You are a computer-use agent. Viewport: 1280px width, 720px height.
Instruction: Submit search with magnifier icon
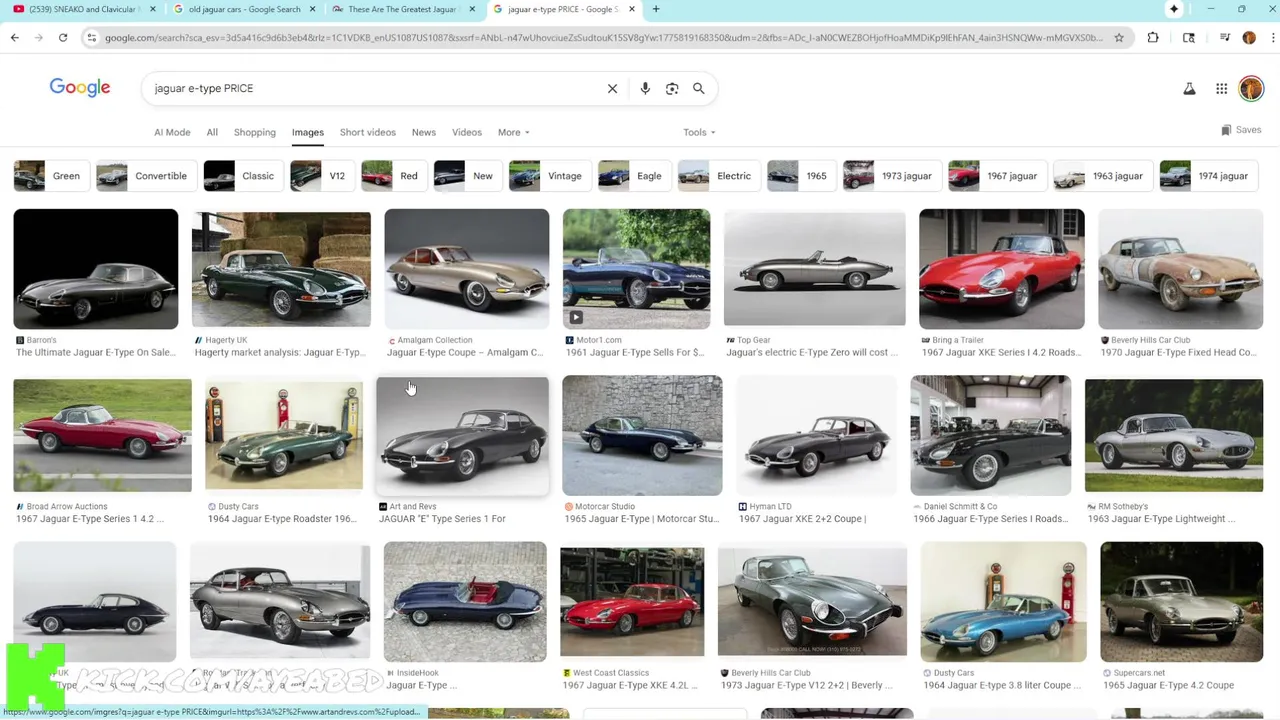click(699, 88)
